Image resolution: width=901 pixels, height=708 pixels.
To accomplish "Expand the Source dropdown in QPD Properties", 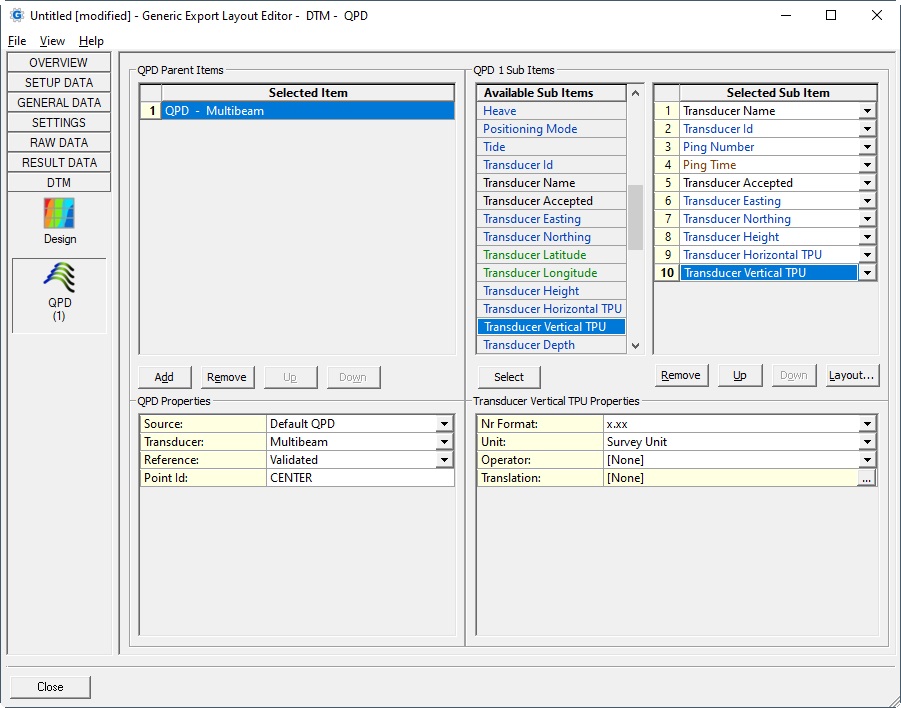I will 444,424.
